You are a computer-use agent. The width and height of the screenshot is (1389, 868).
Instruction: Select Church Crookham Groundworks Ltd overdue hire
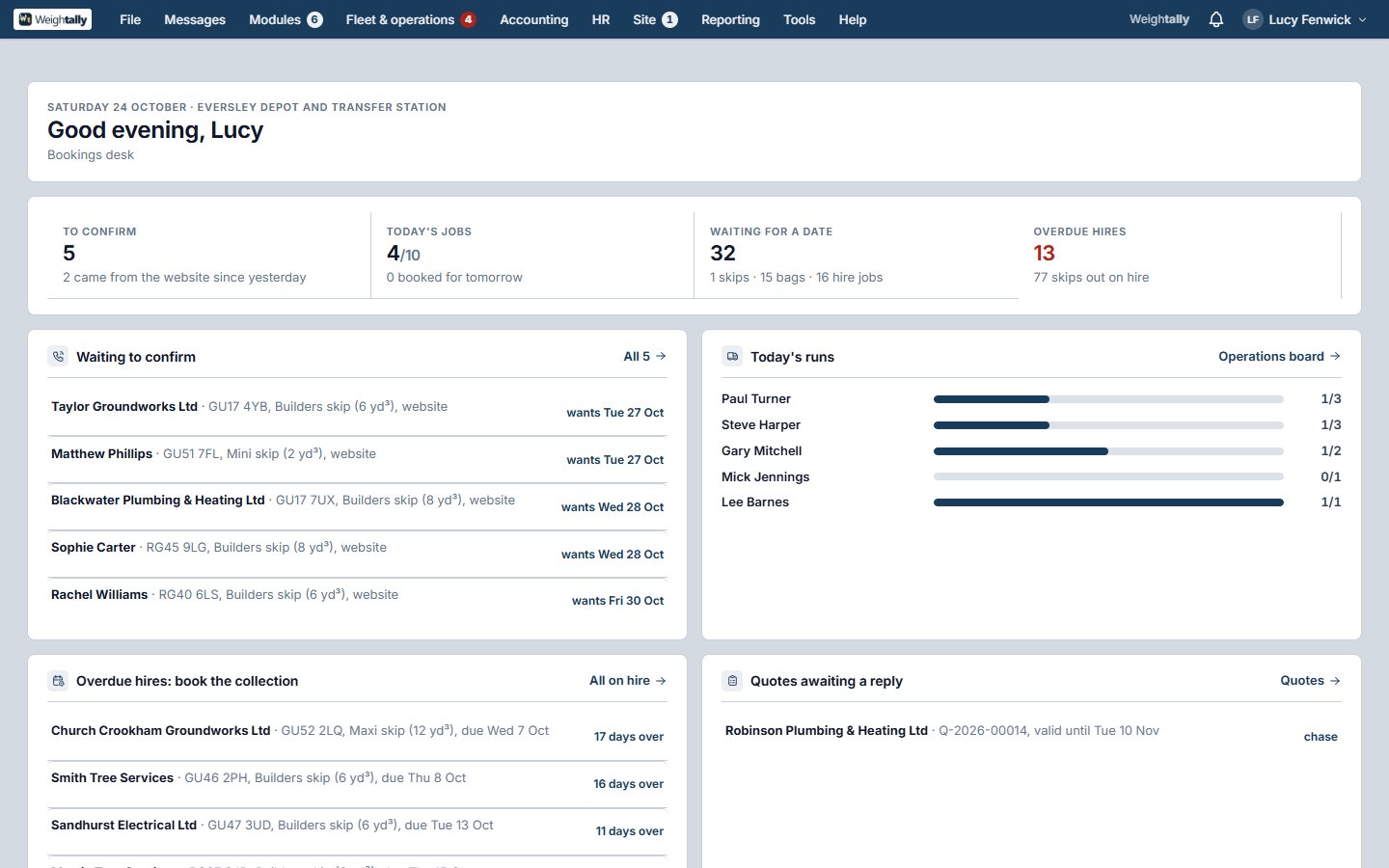tap(357, 737)
